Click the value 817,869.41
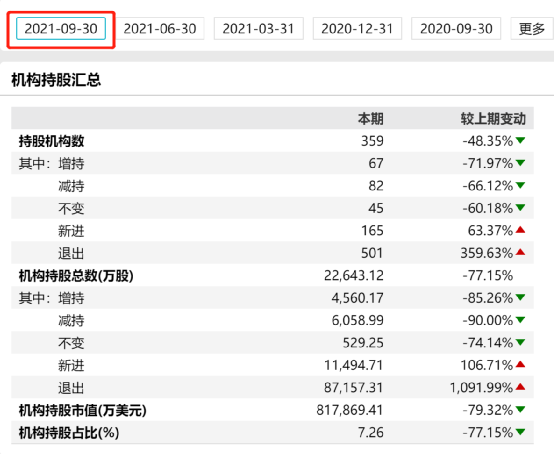 tap(350, 410)
